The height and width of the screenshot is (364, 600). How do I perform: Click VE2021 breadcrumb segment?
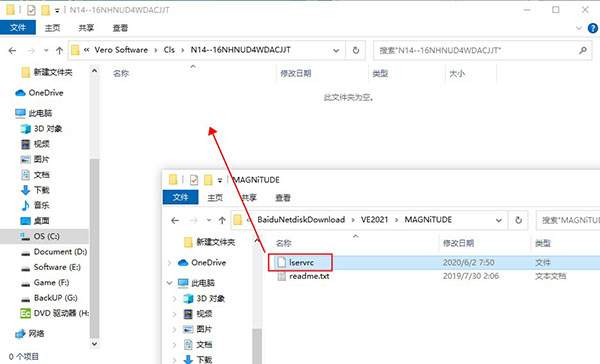pyautogui.click(x=374, y=220)
